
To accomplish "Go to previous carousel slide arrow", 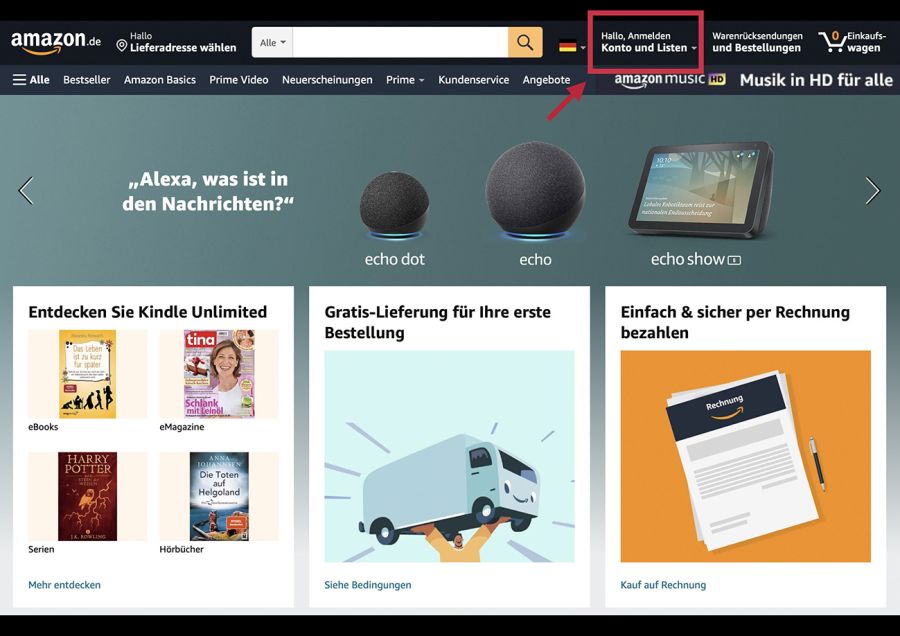I will tap(26, 191).
